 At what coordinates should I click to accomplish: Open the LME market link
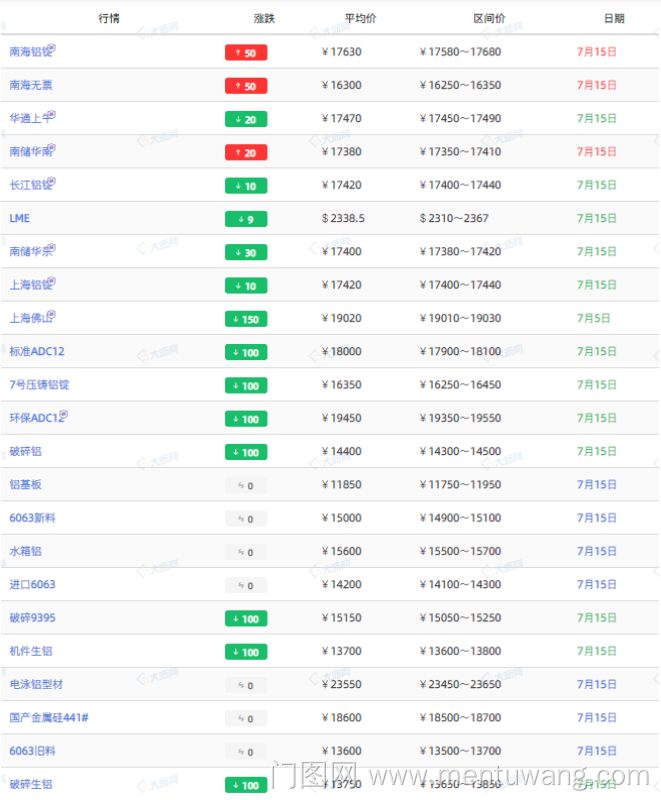point(20,218)
